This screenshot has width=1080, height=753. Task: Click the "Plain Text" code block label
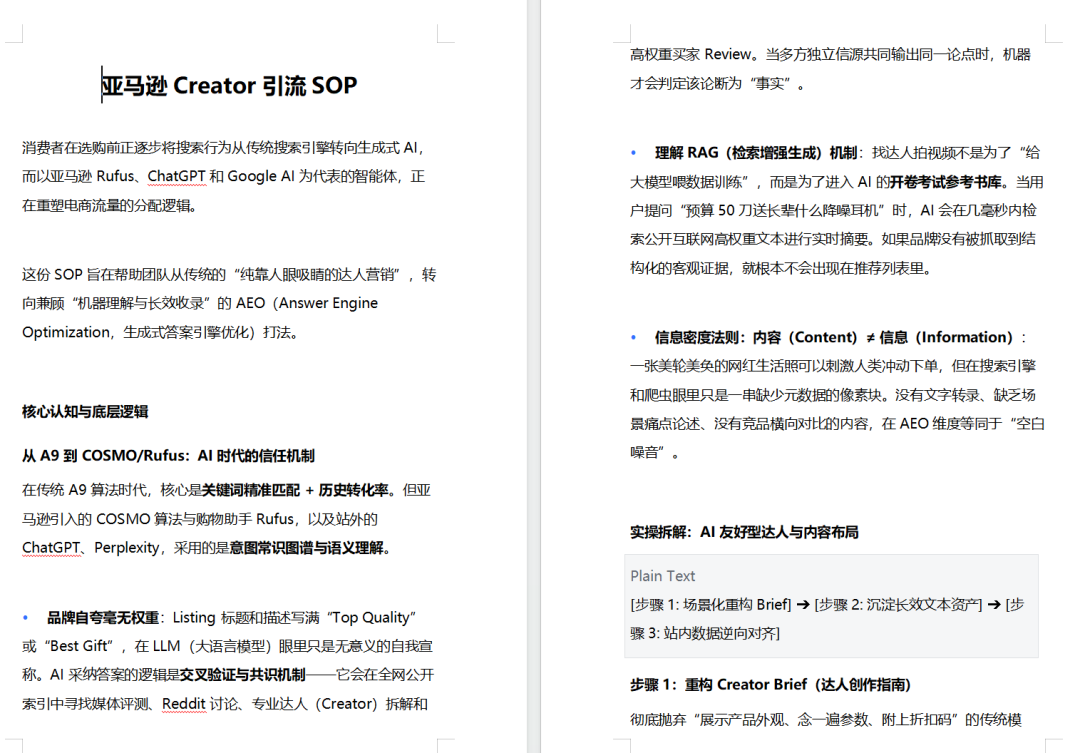(663, 576)
